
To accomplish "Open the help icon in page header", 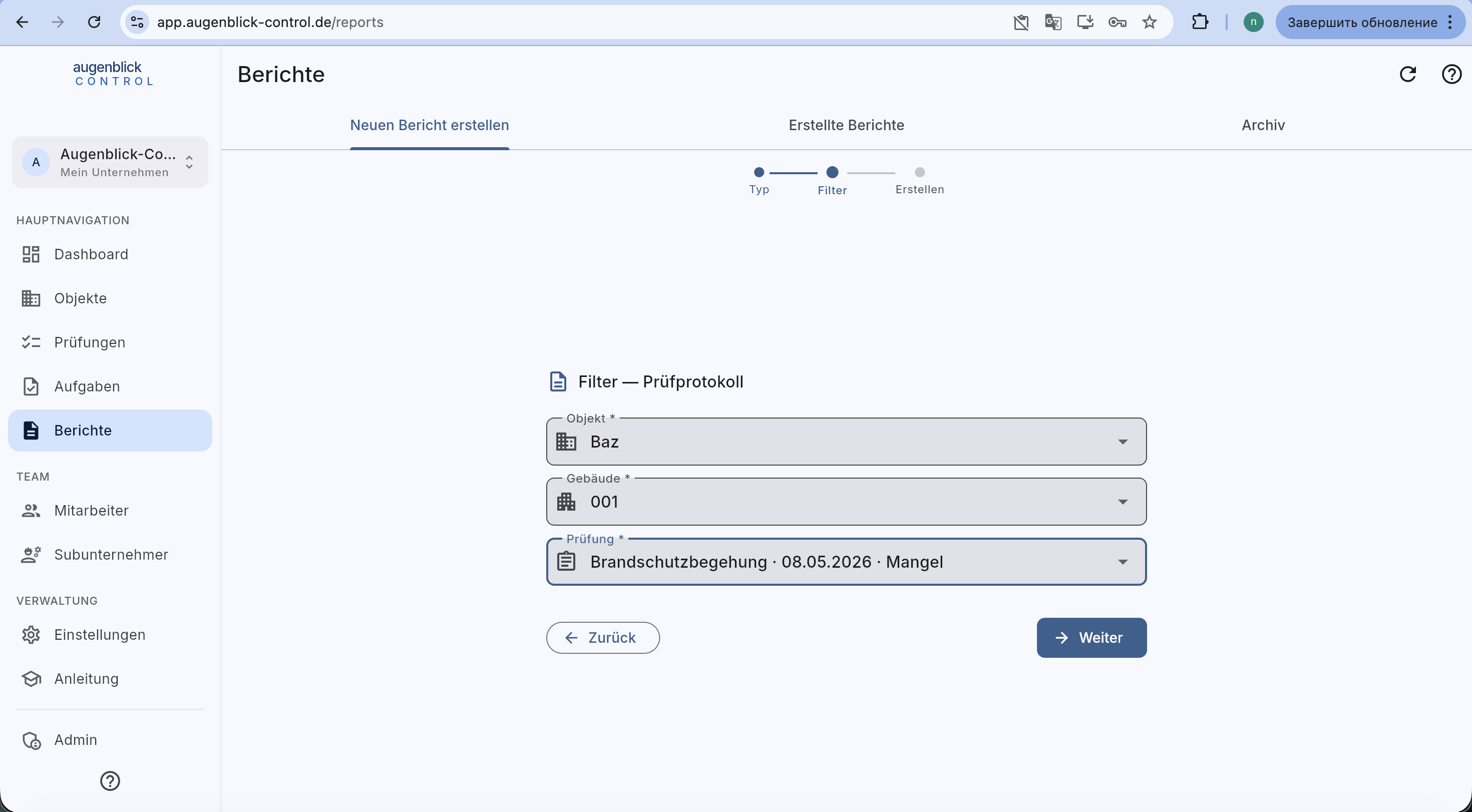I will coord(1451,74).
